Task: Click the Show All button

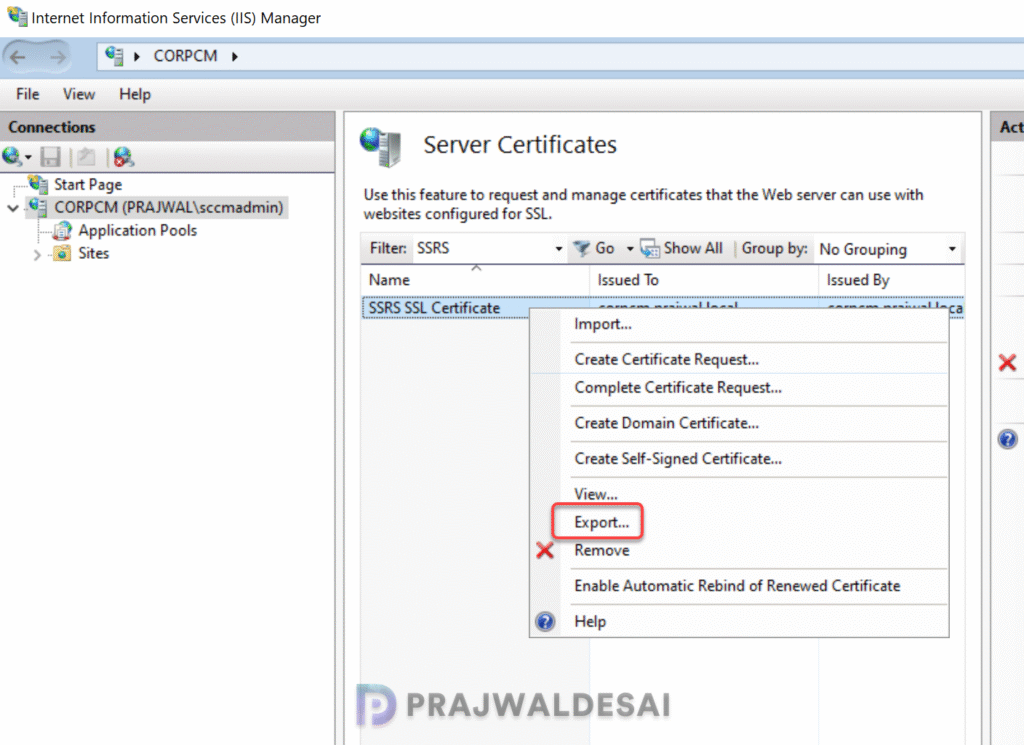Action: (x=682, y=249)
